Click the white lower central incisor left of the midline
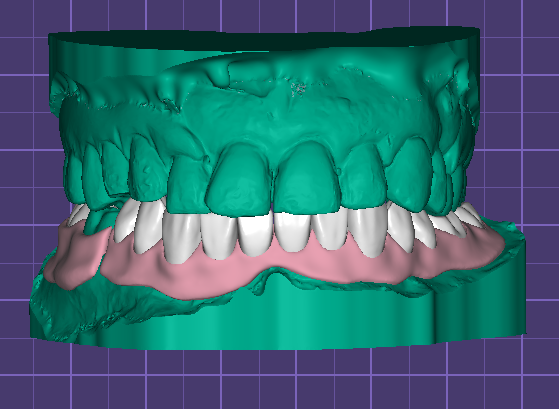This screenshot has height=409, width=559. point(255,234)
